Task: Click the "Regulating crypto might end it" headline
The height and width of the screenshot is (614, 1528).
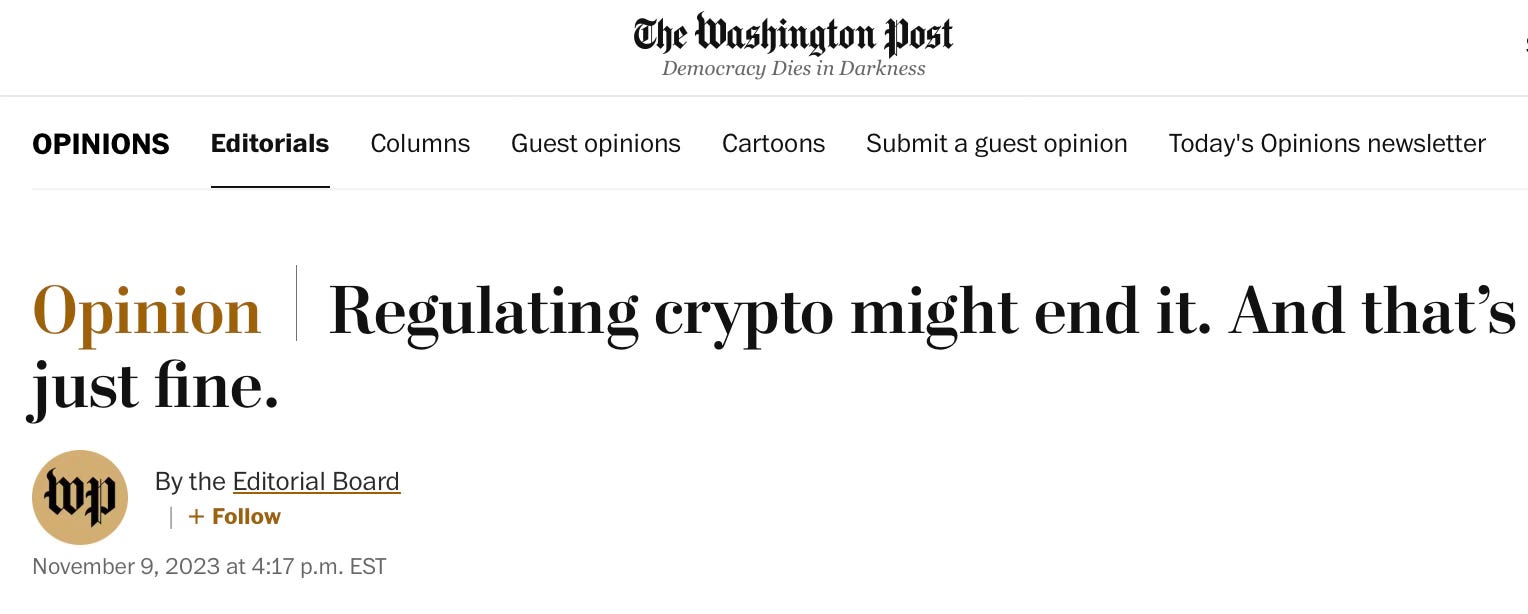Action: click(x=920, y=311)
